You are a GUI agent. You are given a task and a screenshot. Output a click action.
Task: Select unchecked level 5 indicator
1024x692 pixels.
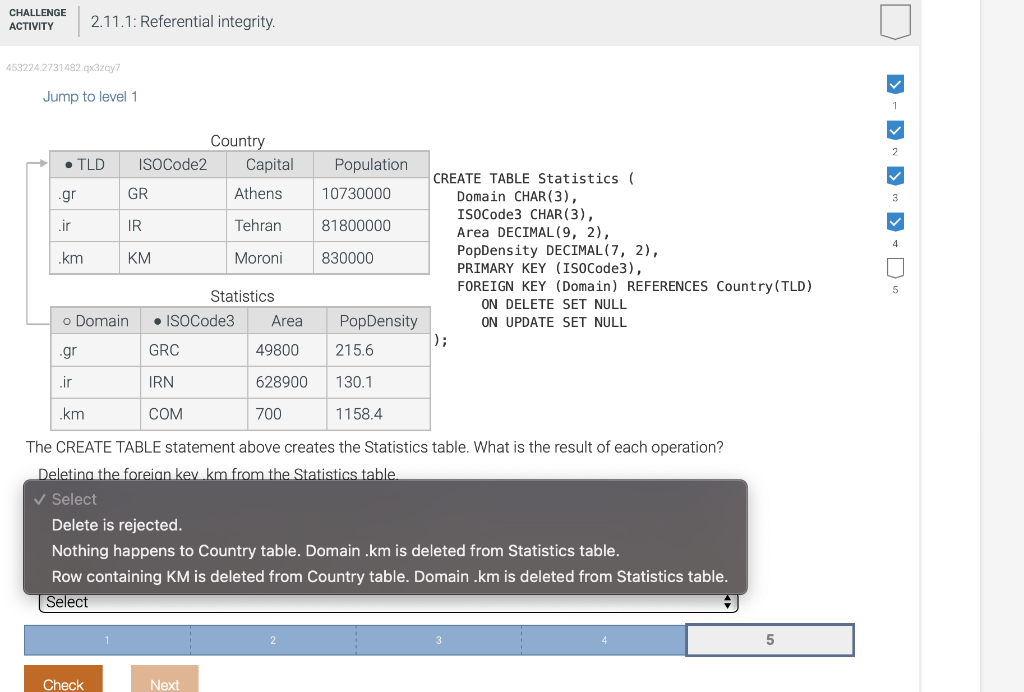pyautogui.click(x=895, y=268)
